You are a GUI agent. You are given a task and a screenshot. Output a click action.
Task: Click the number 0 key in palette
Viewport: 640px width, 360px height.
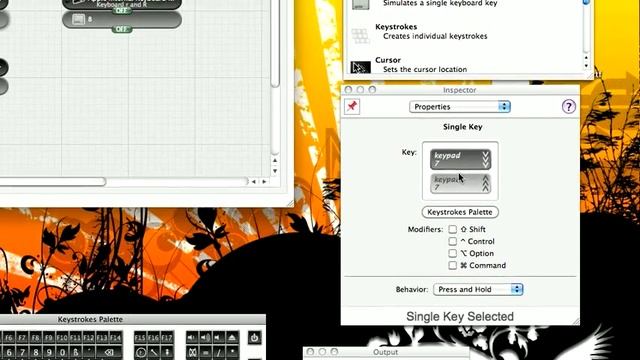click(62, 352)
